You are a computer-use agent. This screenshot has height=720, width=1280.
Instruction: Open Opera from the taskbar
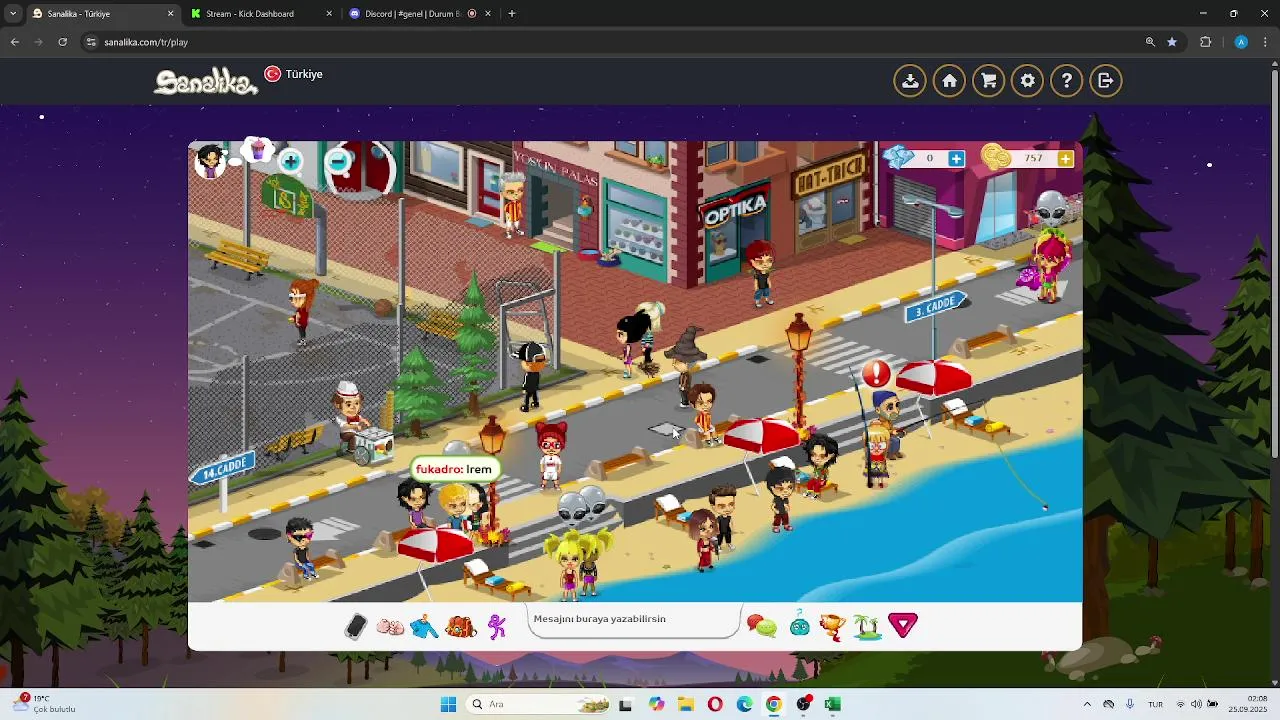[x=714, y=704]
